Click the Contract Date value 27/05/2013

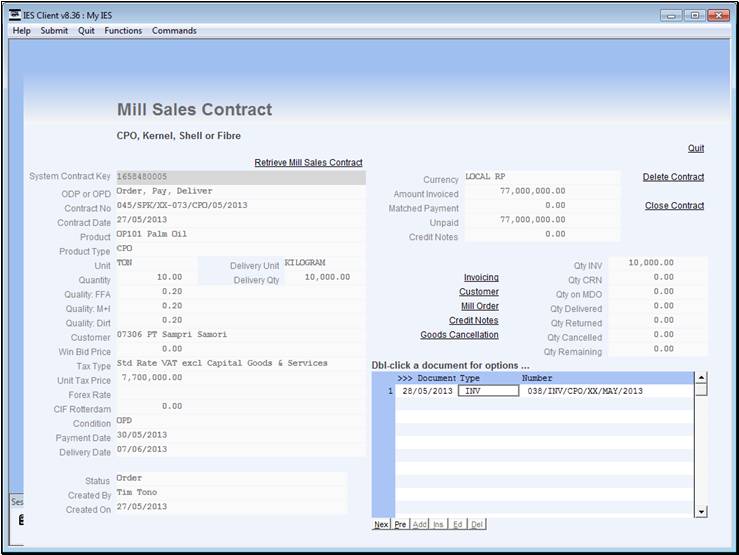click(x=142, y=220)
